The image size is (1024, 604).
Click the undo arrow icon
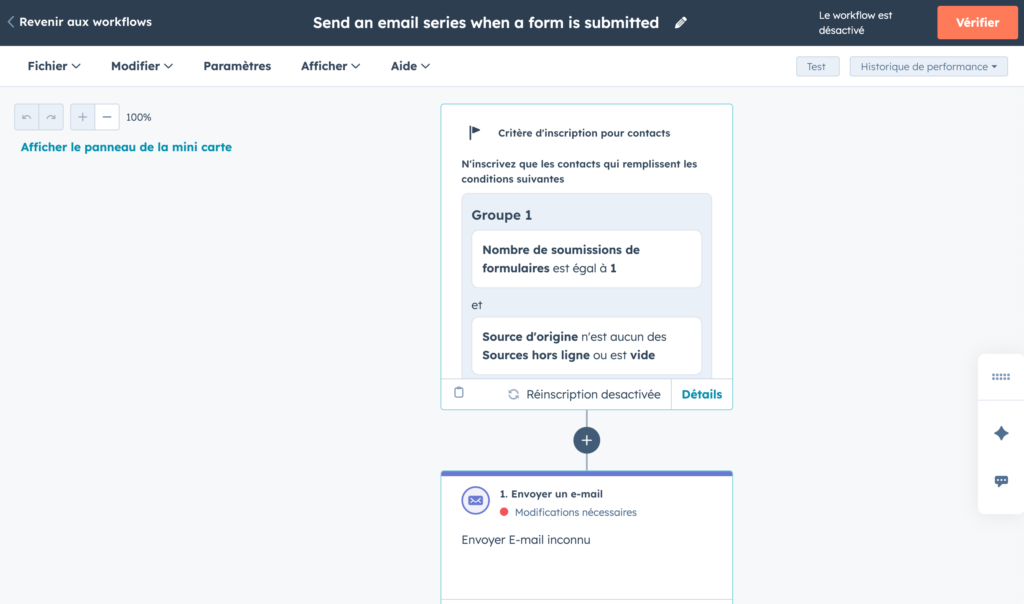coord(27,117)
